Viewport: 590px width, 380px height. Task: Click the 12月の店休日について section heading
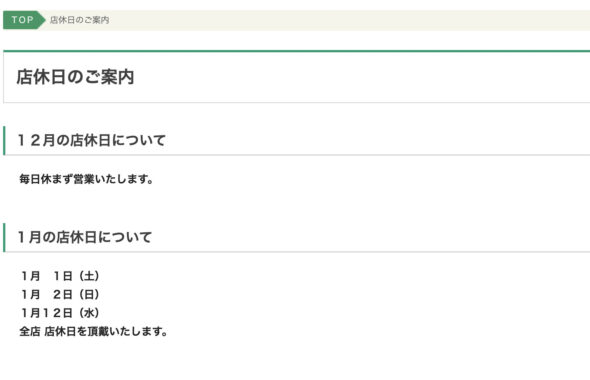coord(91,140)
